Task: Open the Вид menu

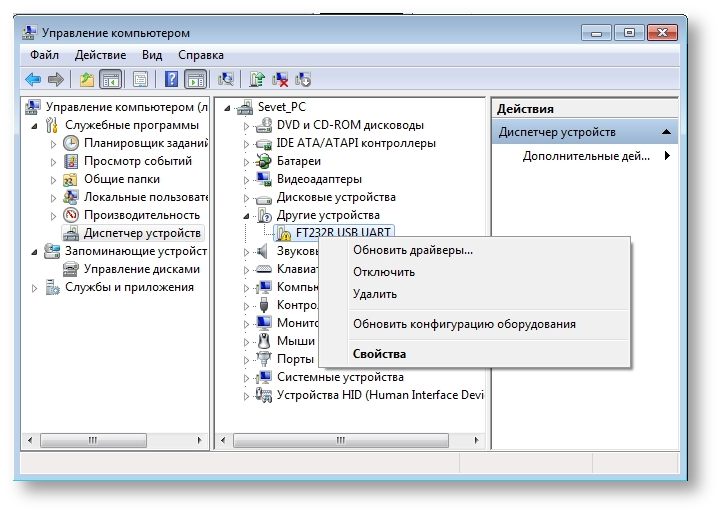Action: point(152,55)
